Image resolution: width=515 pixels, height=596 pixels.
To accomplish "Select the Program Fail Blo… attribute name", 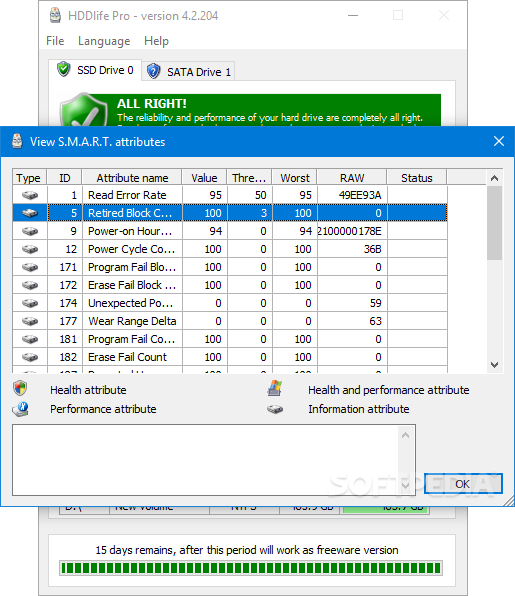I will [x=132, y=267].
